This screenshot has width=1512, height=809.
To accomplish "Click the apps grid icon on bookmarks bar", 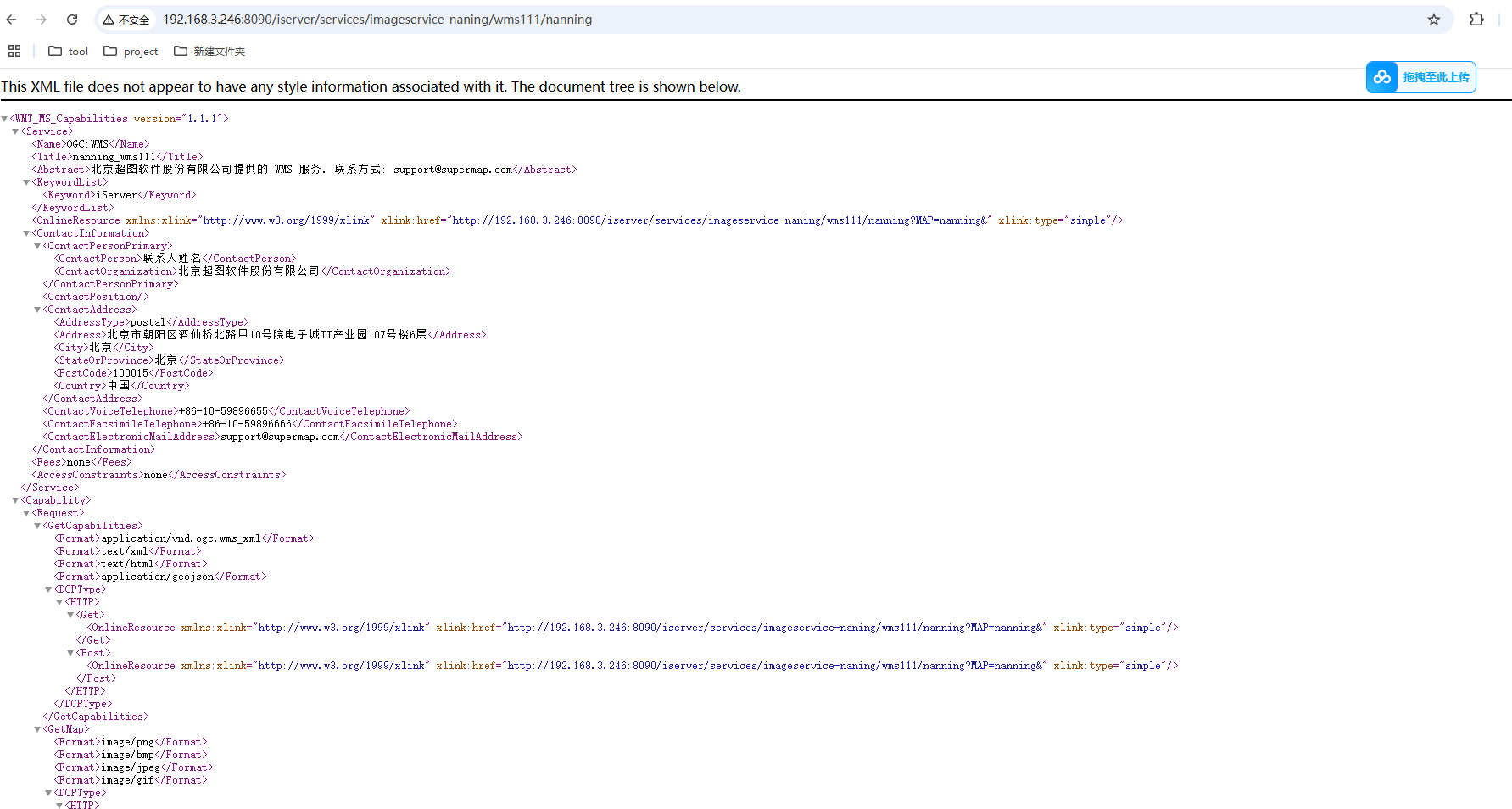I will (x=14, y=51).
